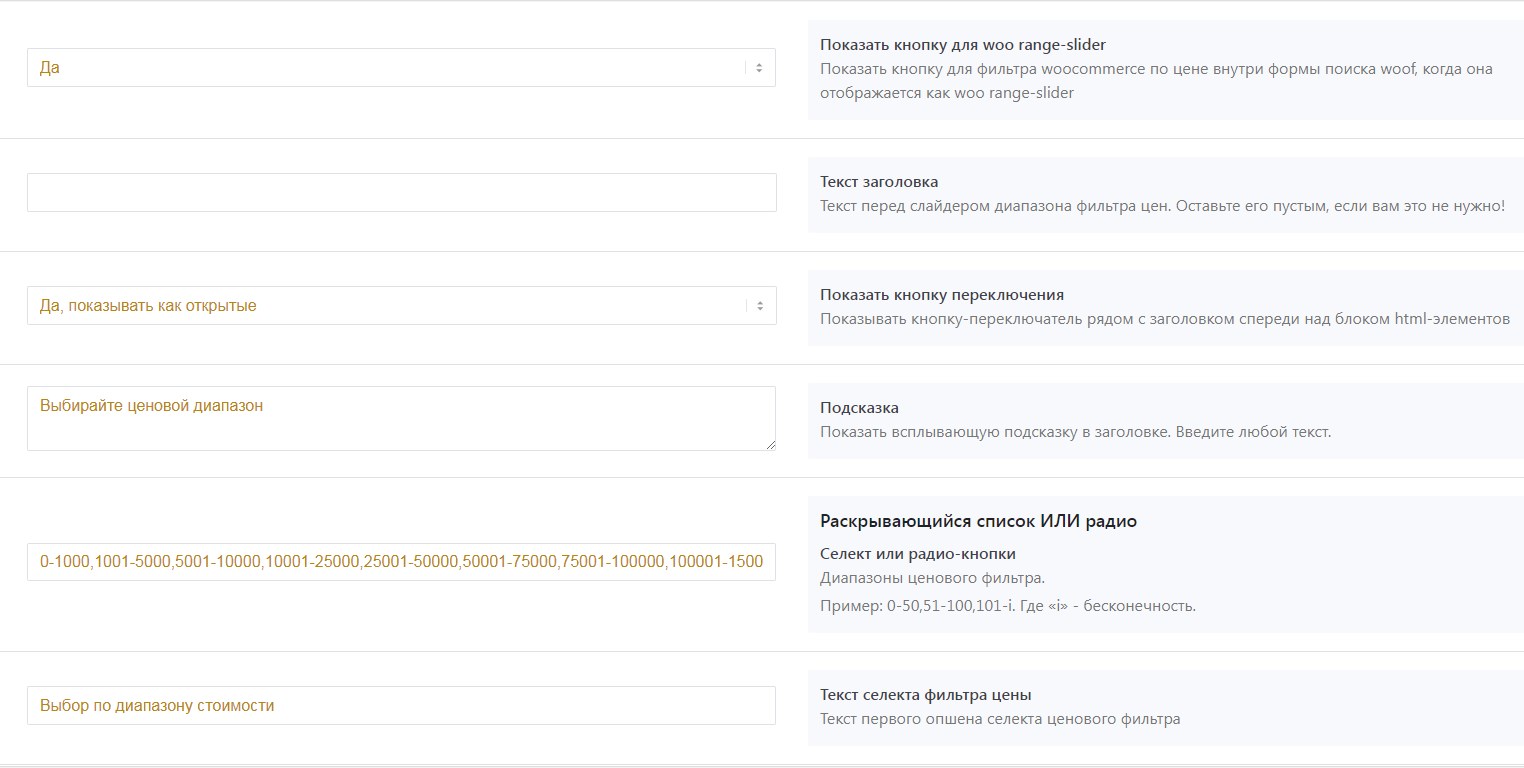Click the example text "Пример: 0-50,51-100,101-i"

(1007, 606)
